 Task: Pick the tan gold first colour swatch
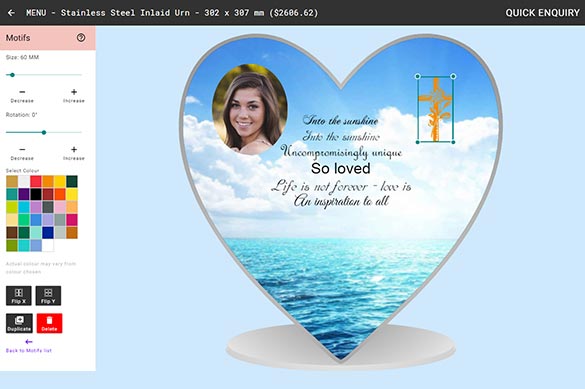tap(12, 182)
